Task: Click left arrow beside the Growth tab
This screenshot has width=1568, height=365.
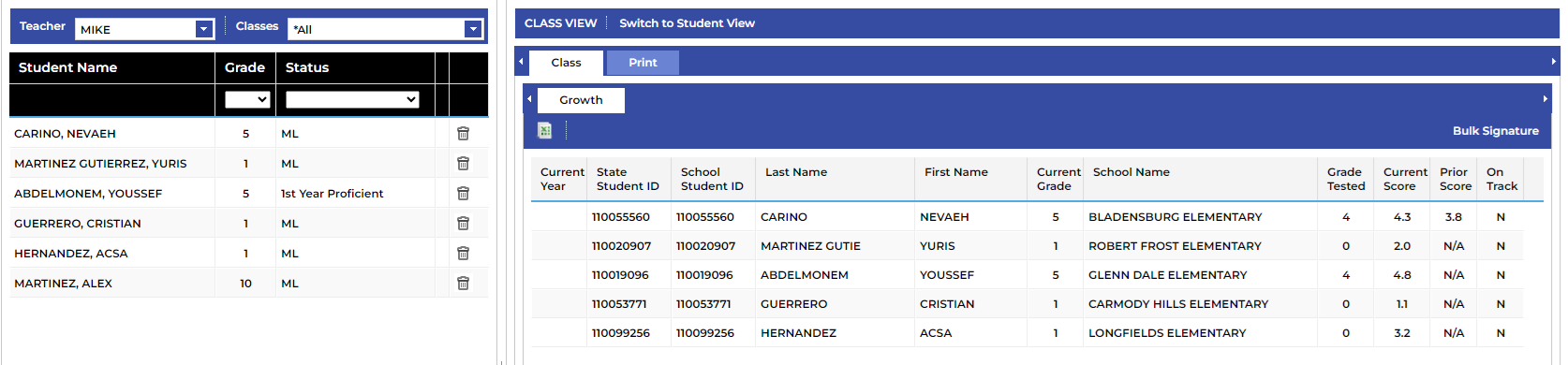Action: [x=529, y=99]
